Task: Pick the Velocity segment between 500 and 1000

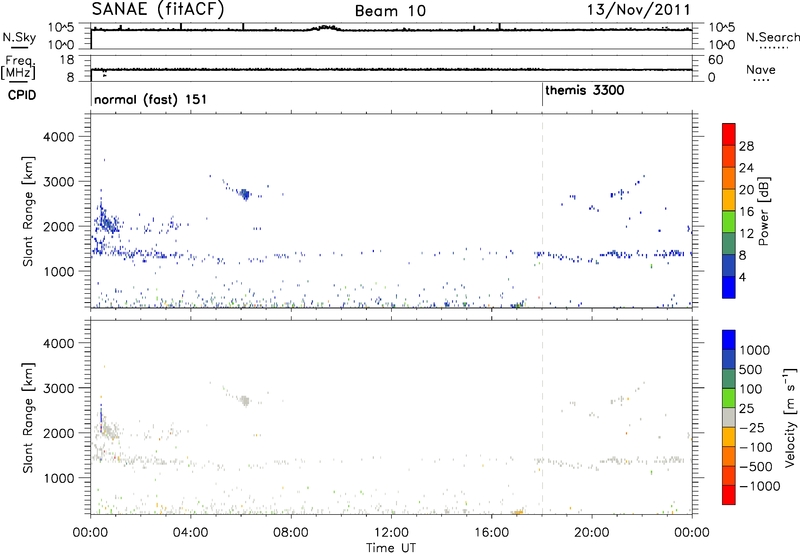Action: 729,359
